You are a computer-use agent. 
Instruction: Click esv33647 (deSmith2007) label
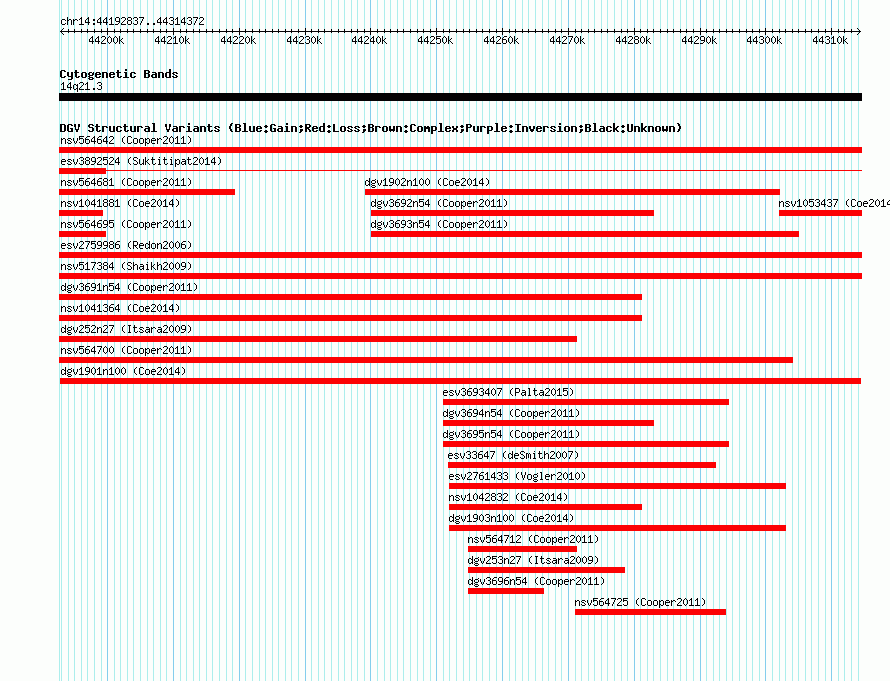click(513, 455)
